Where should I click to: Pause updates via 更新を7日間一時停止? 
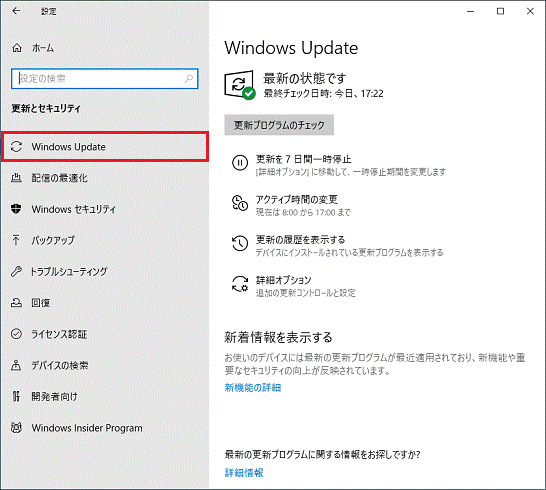(x=303, y=160)
